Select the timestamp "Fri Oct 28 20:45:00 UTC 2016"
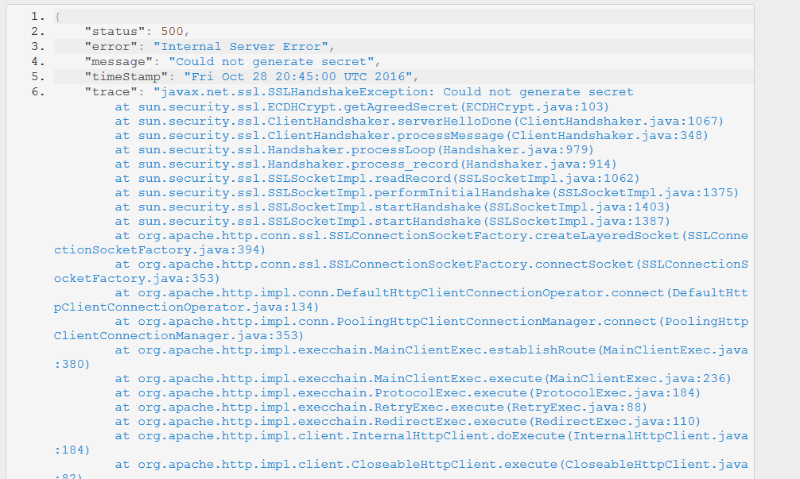This screenshot has height=479, width=800. point(298,77)
